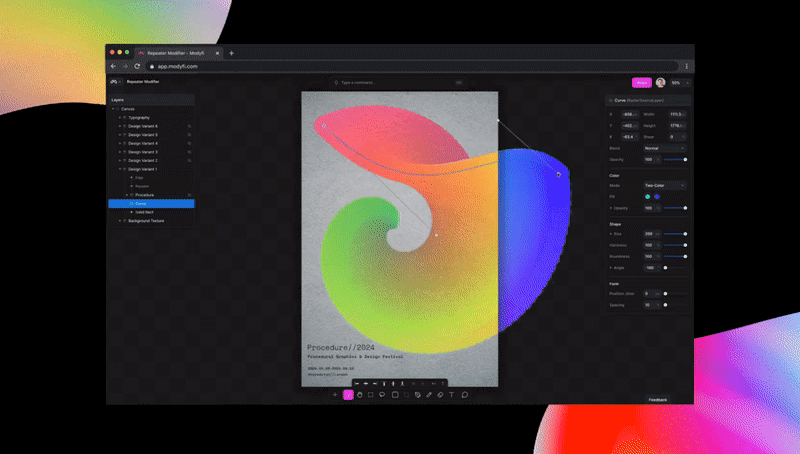Image resolution: width=800 pixels, height=454 pixels.
Task: Click the Position Jitter value field
Action: click(651, 294)
